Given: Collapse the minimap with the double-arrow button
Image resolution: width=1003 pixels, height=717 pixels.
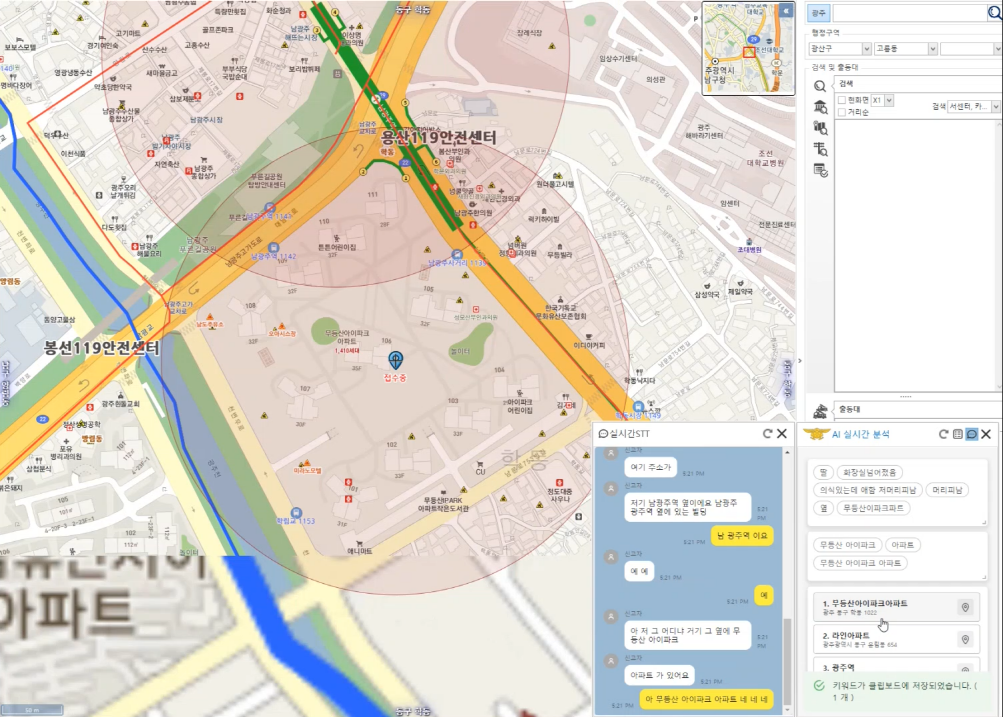Looking at the screenshot, I should (x=786, y=10).
